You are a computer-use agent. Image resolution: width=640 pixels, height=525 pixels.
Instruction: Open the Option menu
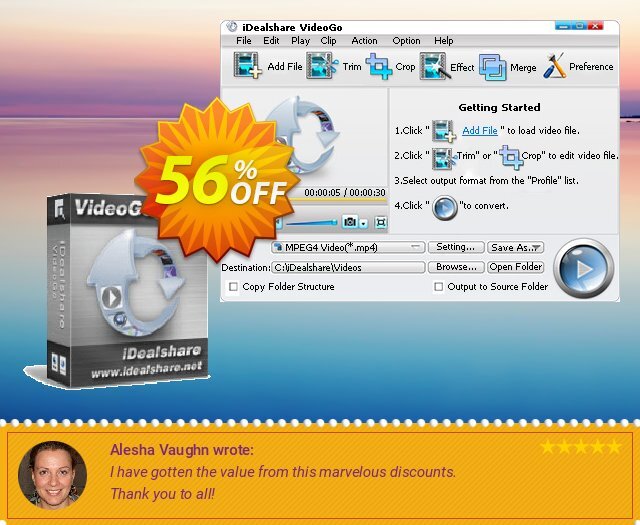pyautogui.click(x=406, y=41)
